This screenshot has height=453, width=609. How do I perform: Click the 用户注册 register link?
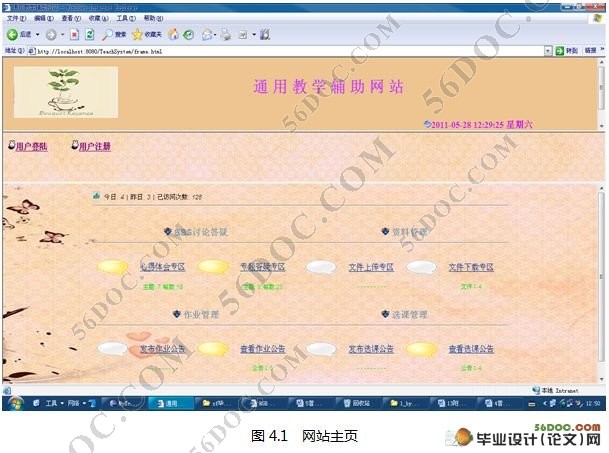93,146
